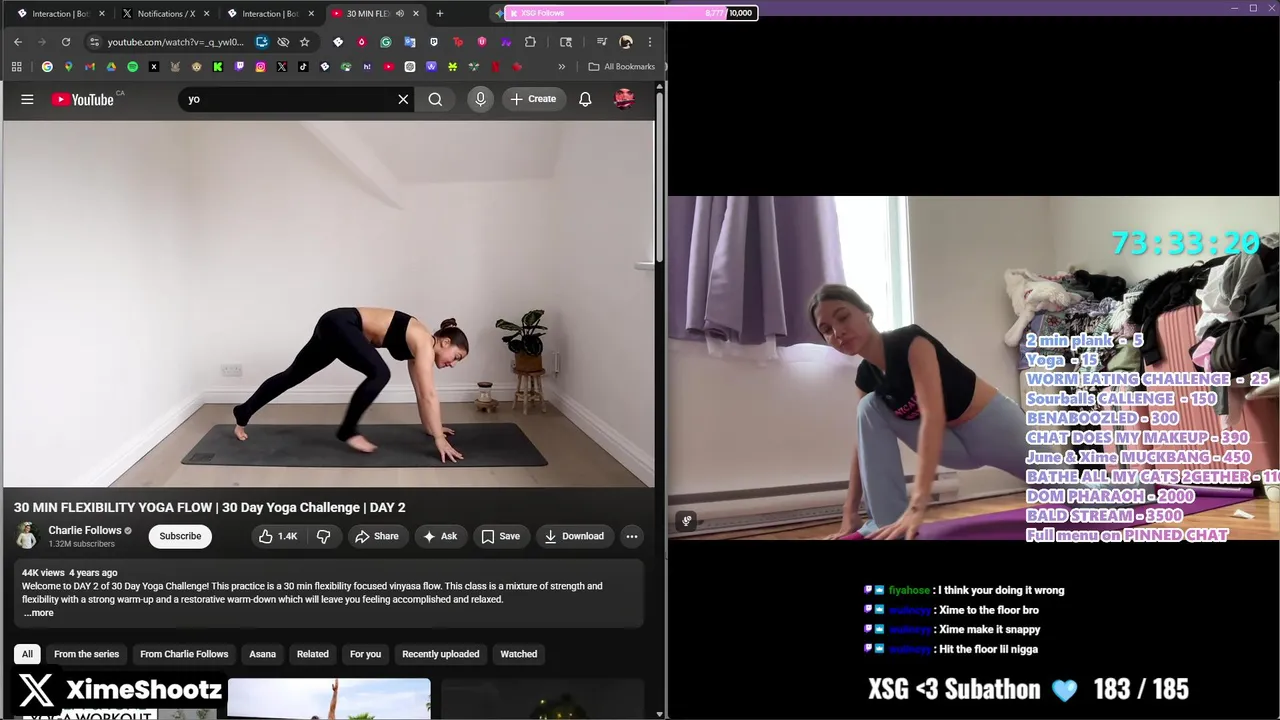Download the yoga video
The height and width of the screenshot is (720, 1280).
tap(574, 536)
